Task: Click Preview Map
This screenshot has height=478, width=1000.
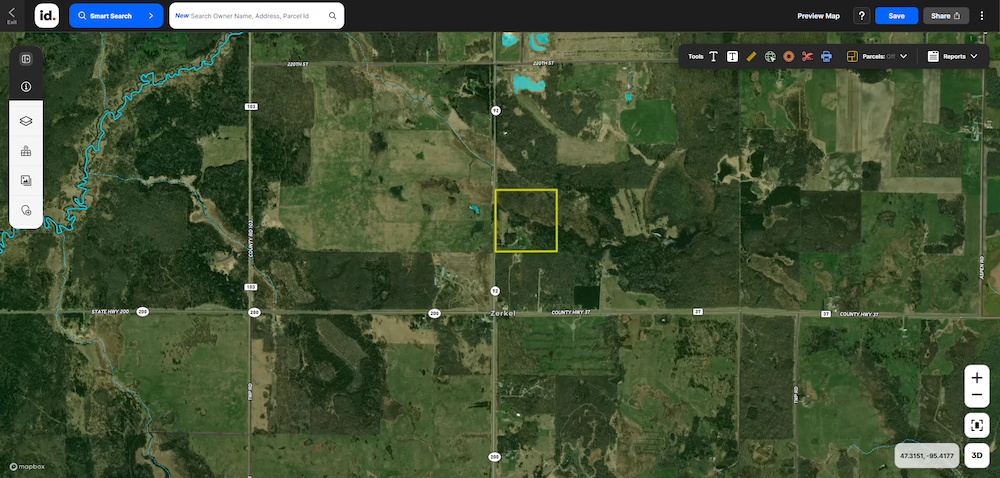Action: [818, 16]
